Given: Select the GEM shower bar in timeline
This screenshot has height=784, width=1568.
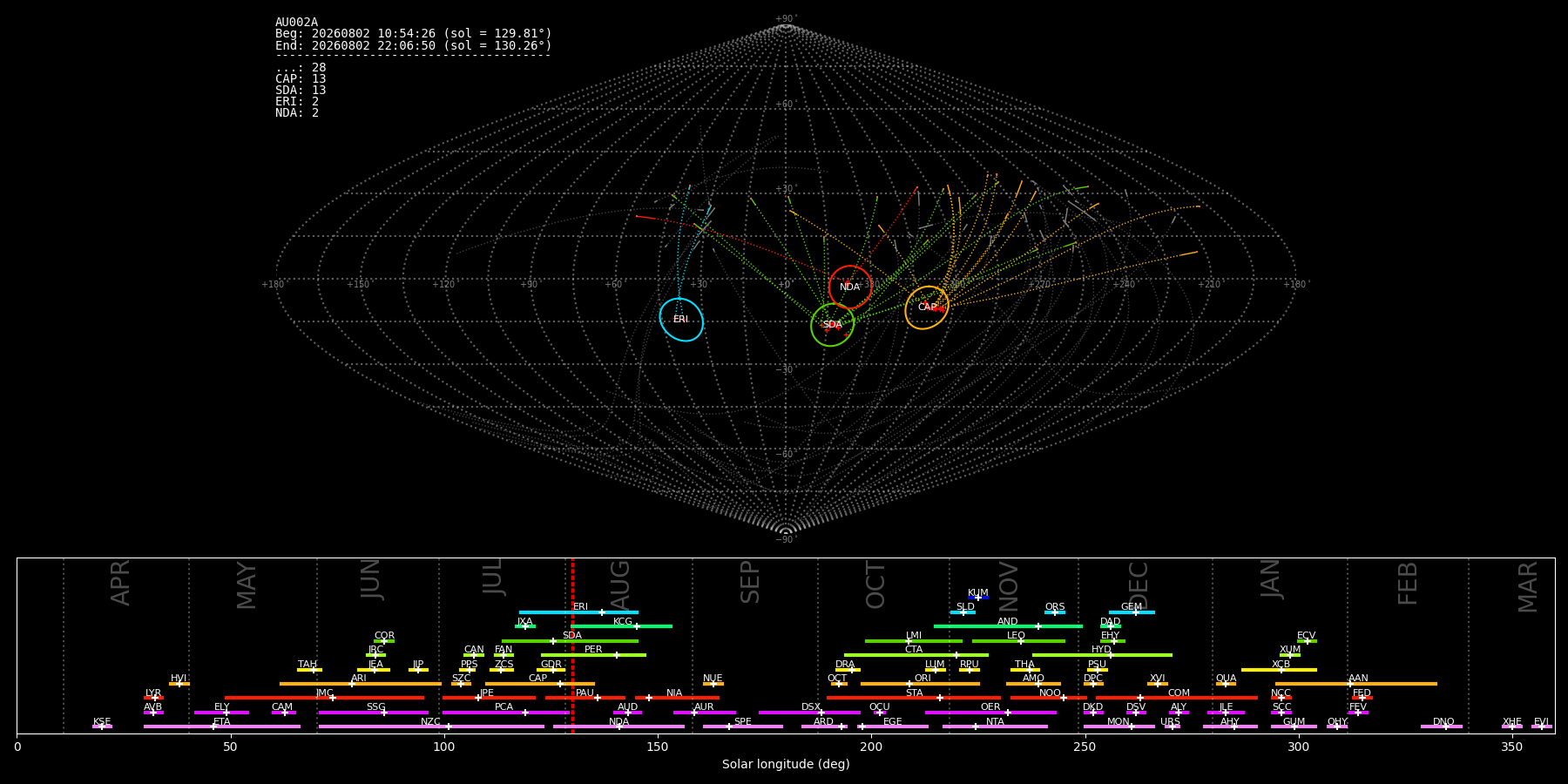Looking at the screenshot, I should click(x=1132, y=612).
